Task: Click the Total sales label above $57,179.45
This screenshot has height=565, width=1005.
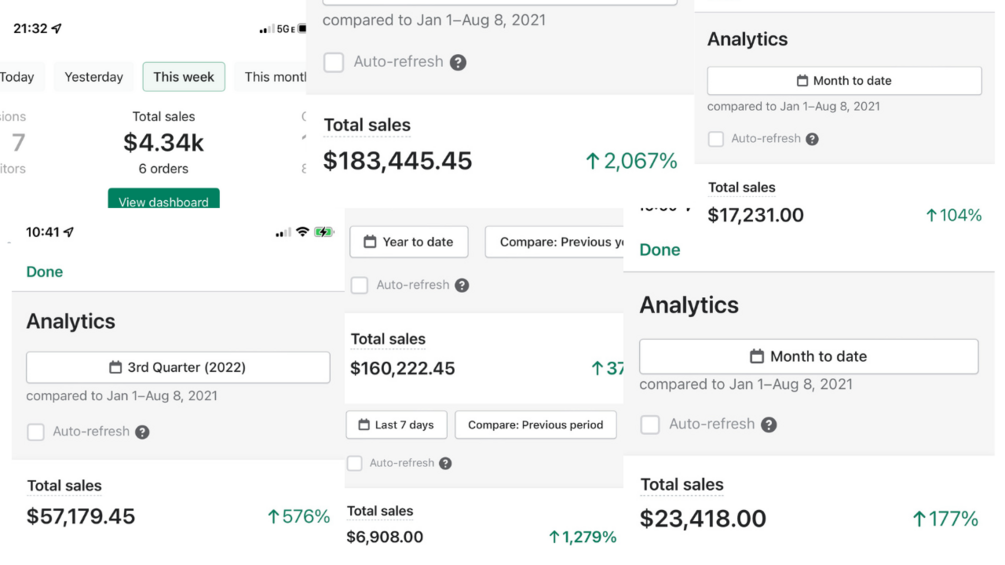Action: coord(64,486)
